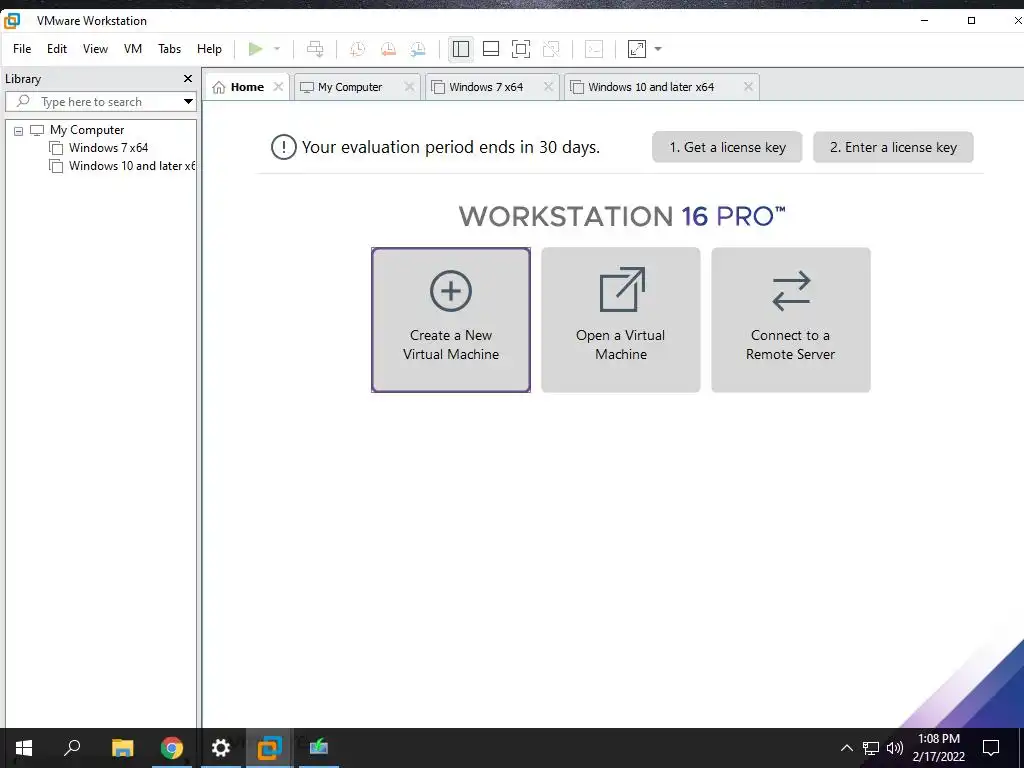Select My Computer in the library tree
The width and height of the screenshot is (1024, 768).
pos(87,130)
